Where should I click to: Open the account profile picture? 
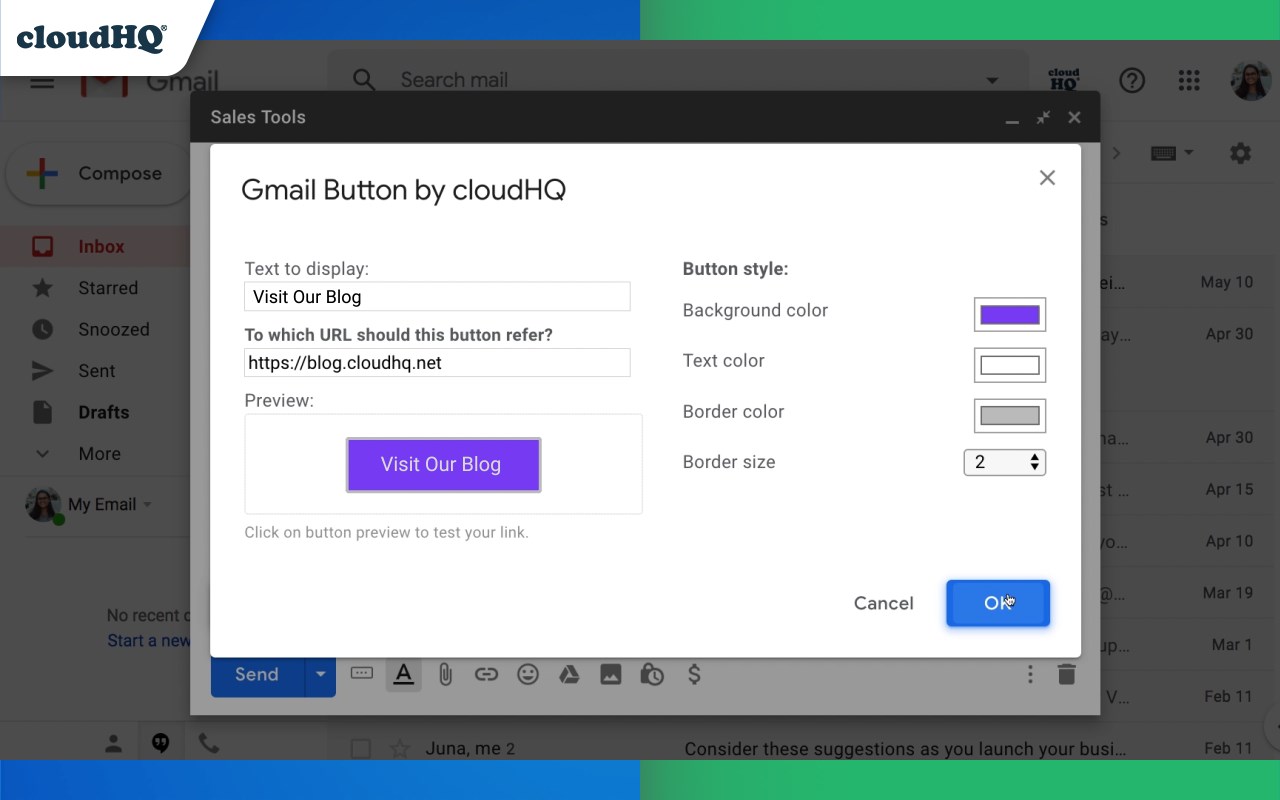[x=1250, y=81]
